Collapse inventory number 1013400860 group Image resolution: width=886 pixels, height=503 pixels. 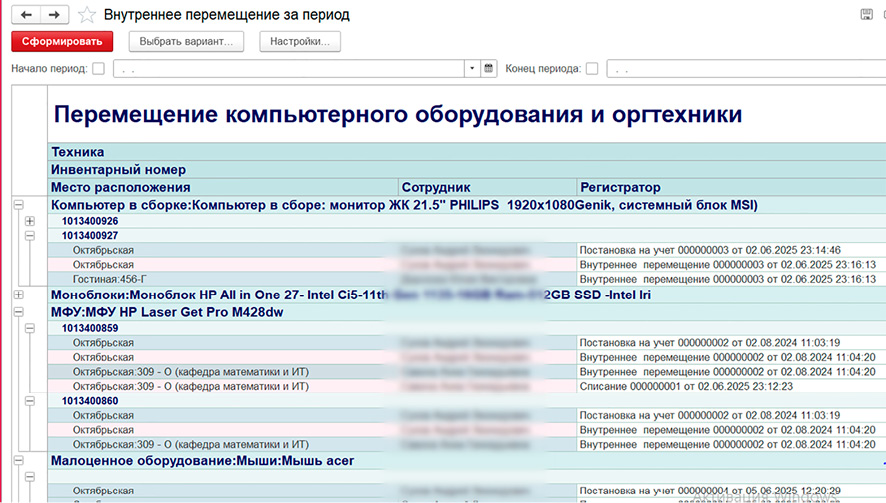pyautogui.click(x=30, y=400)
